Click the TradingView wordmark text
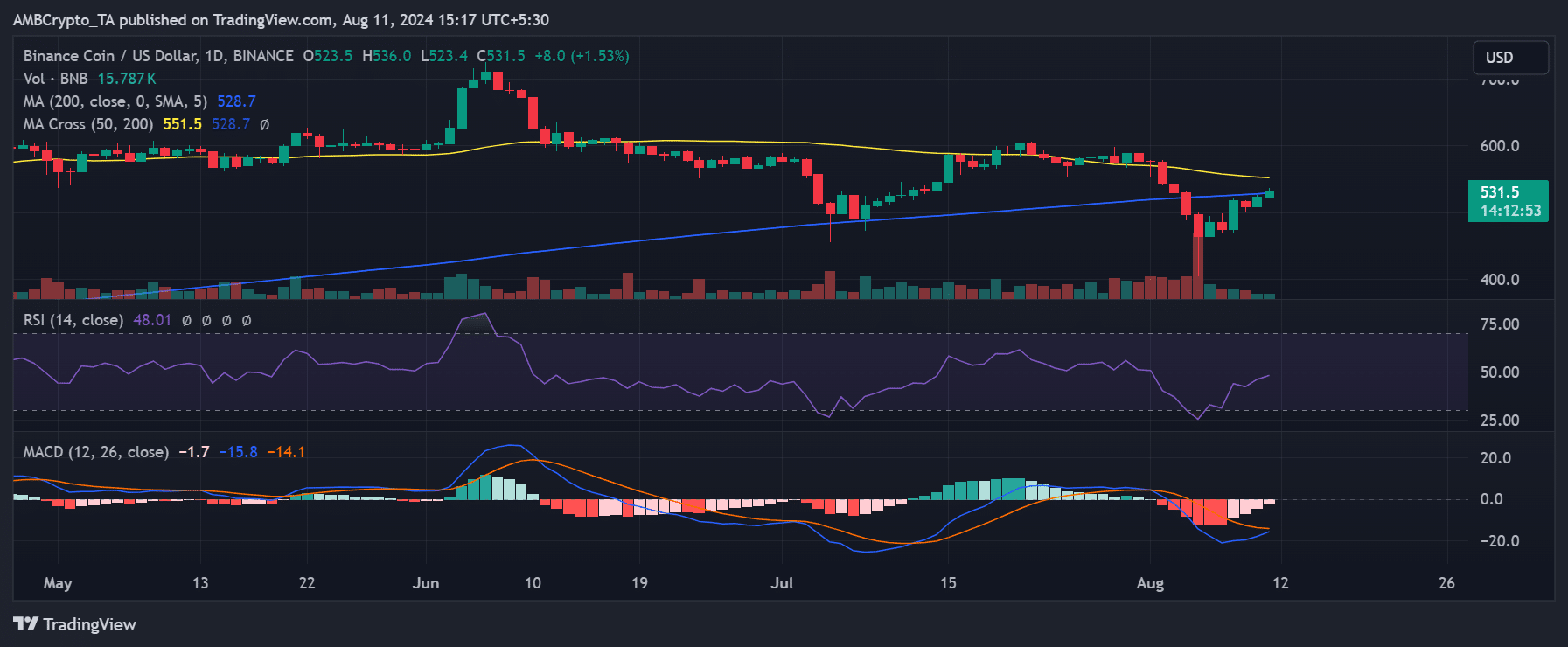This screenshot has height=647, width=1568. click(x=89, y=624)
